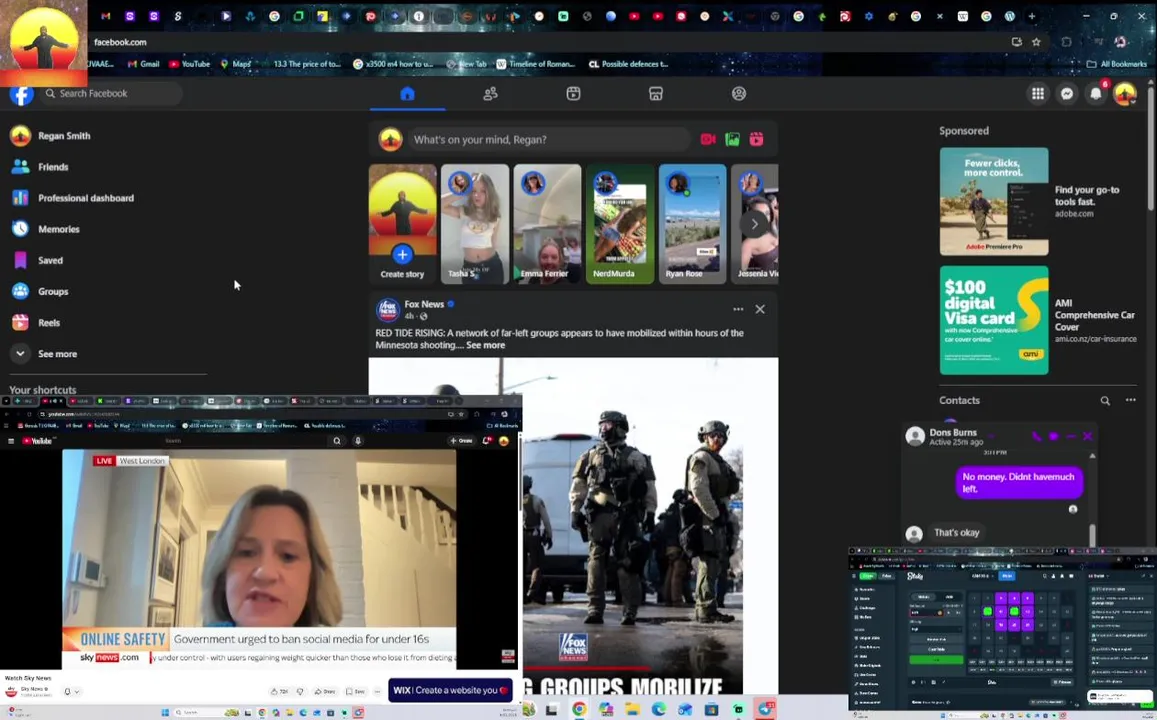Start a Live video from composer
The width and height of the screenshot is (1157, 720).
coord(708,139)
